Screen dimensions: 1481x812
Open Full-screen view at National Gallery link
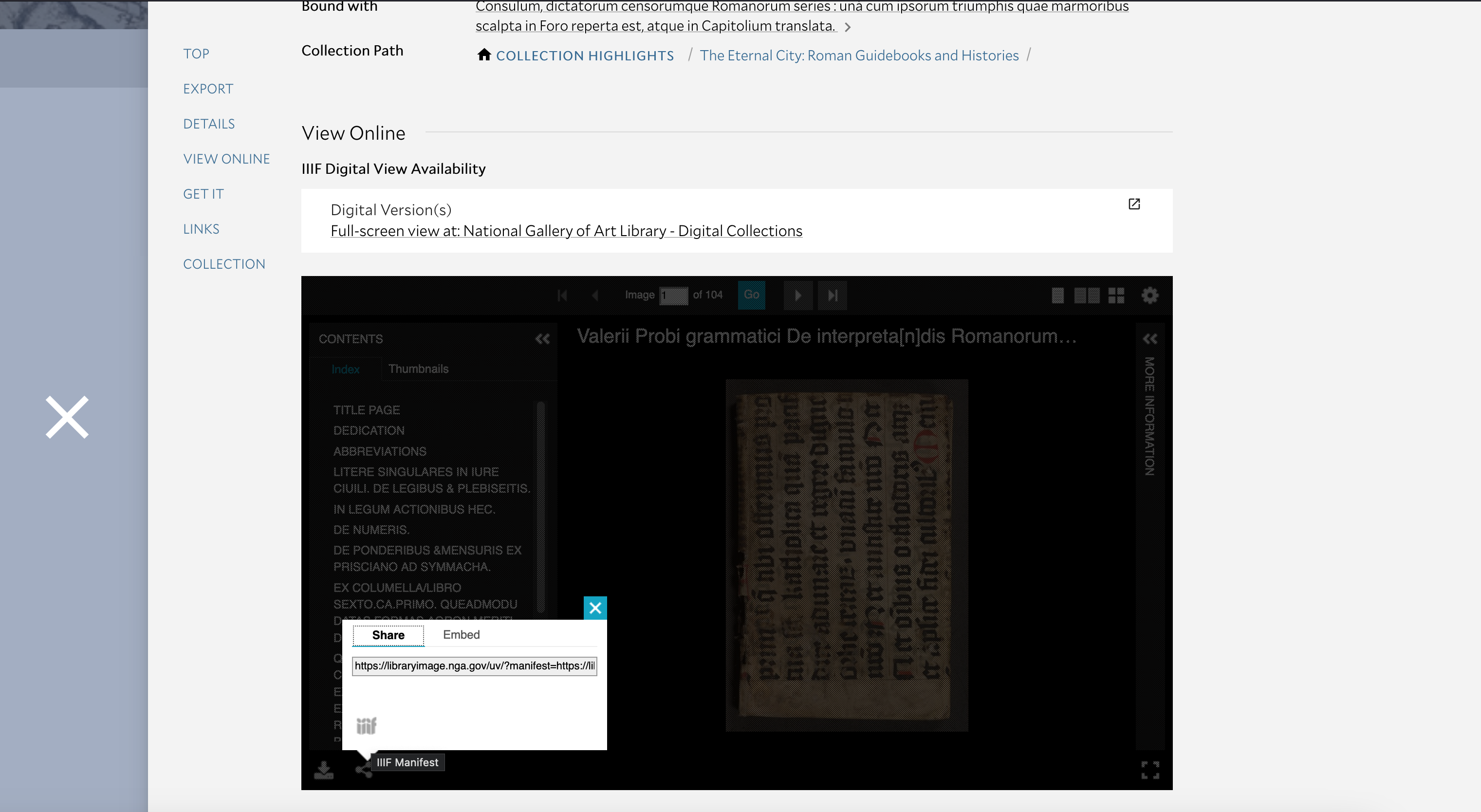click(x=566, y=231)
